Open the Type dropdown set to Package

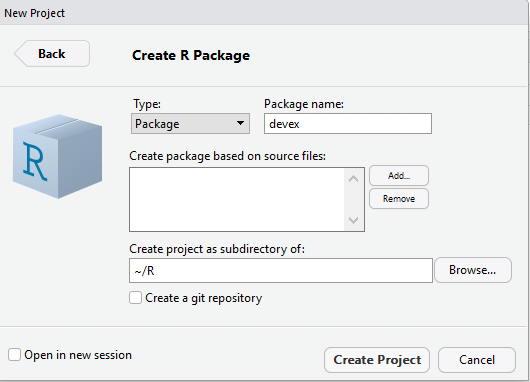pos(190,123)
